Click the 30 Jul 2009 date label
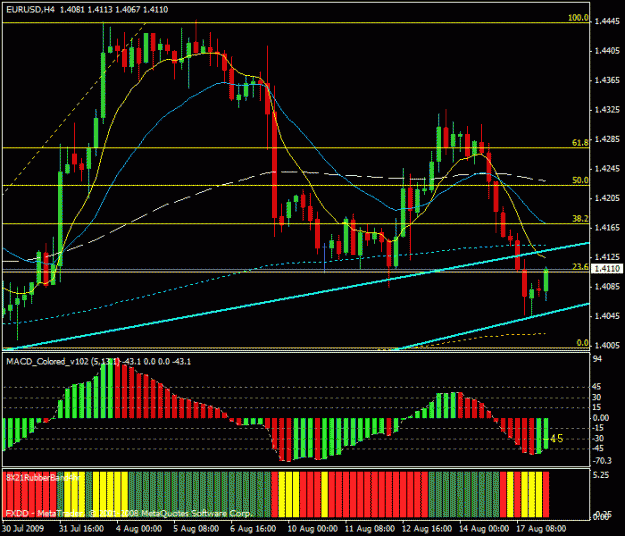Image resolution: width=625 pixels, height=536 pixels. [23, 529]
